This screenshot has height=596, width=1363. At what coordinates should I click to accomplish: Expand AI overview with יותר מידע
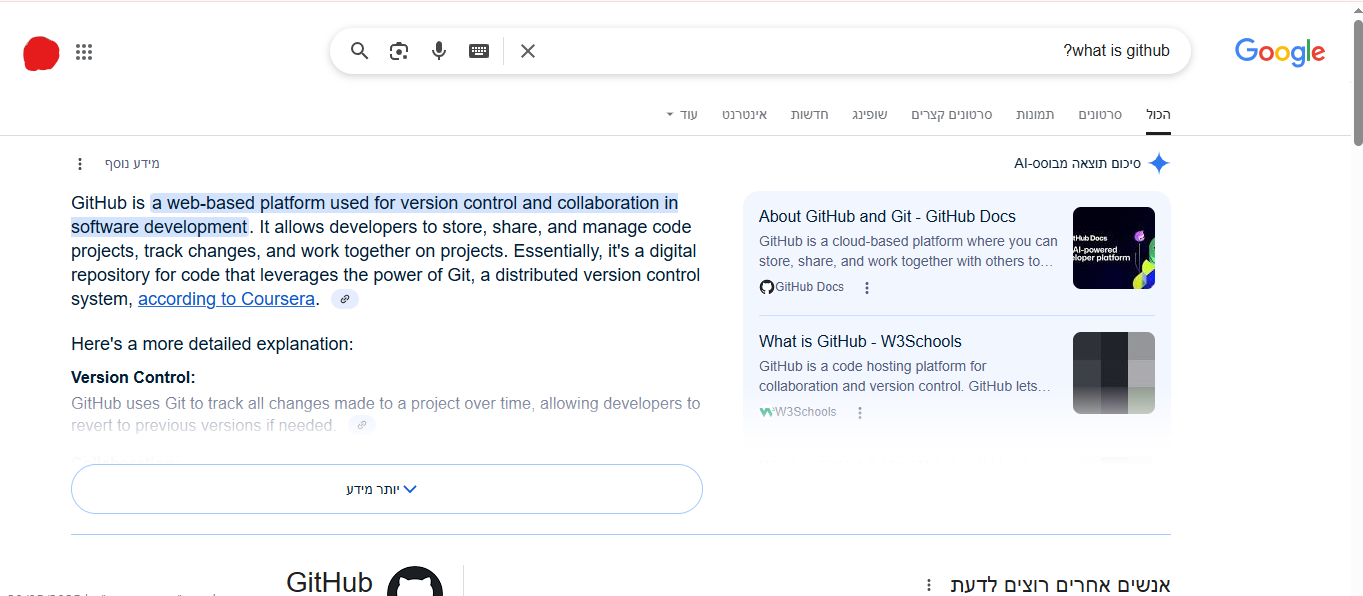pos(387,489)
